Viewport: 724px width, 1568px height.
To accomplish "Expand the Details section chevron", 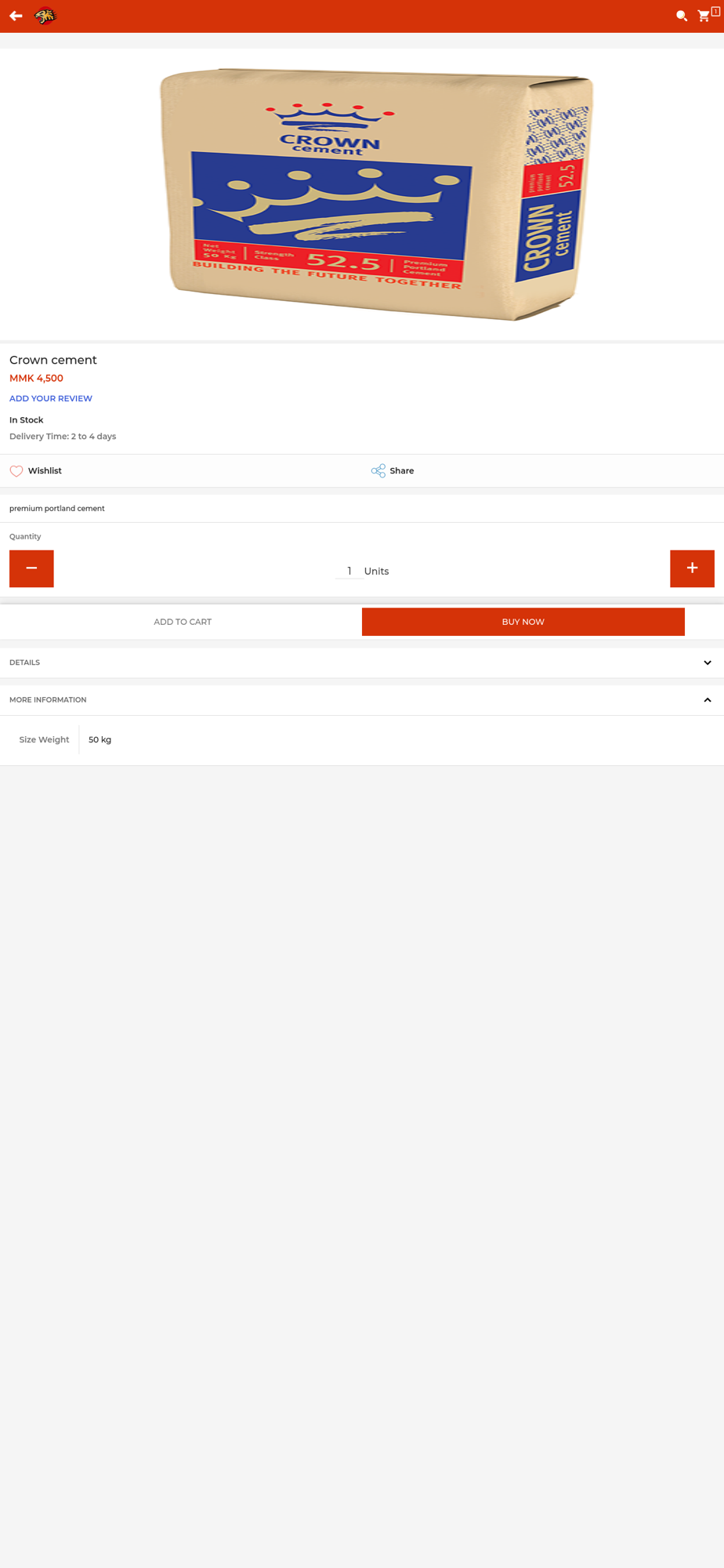I will click(708, 662).
